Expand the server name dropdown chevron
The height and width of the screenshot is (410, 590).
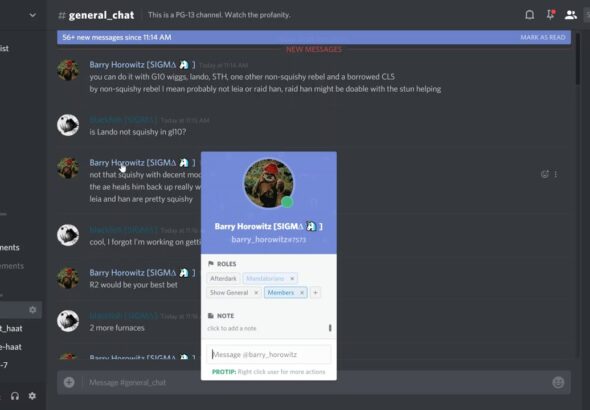(33, 15)
